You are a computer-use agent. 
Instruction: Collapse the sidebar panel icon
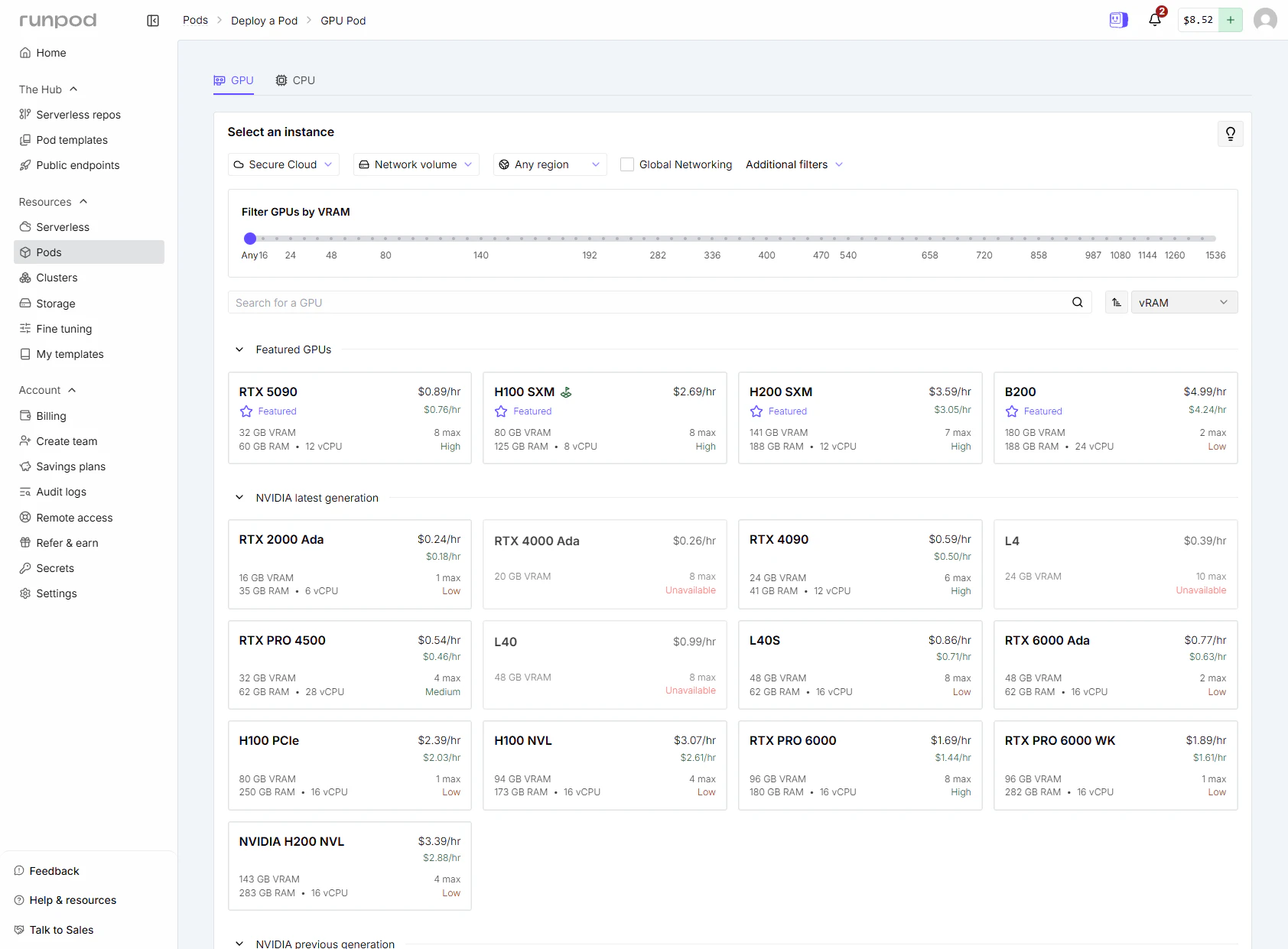pos(153,21)
